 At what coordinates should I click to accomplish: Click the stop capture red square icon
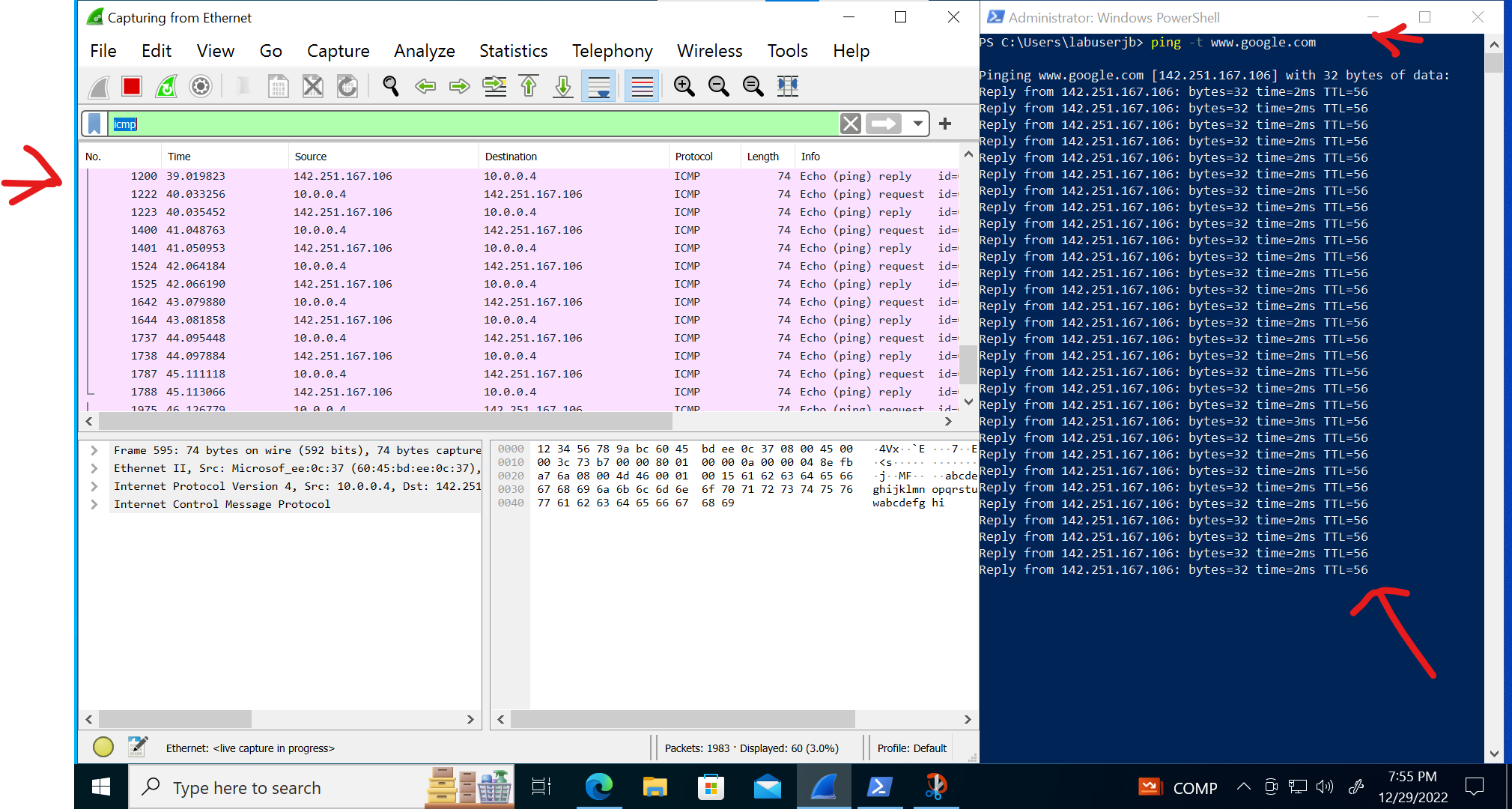(131, 86)
